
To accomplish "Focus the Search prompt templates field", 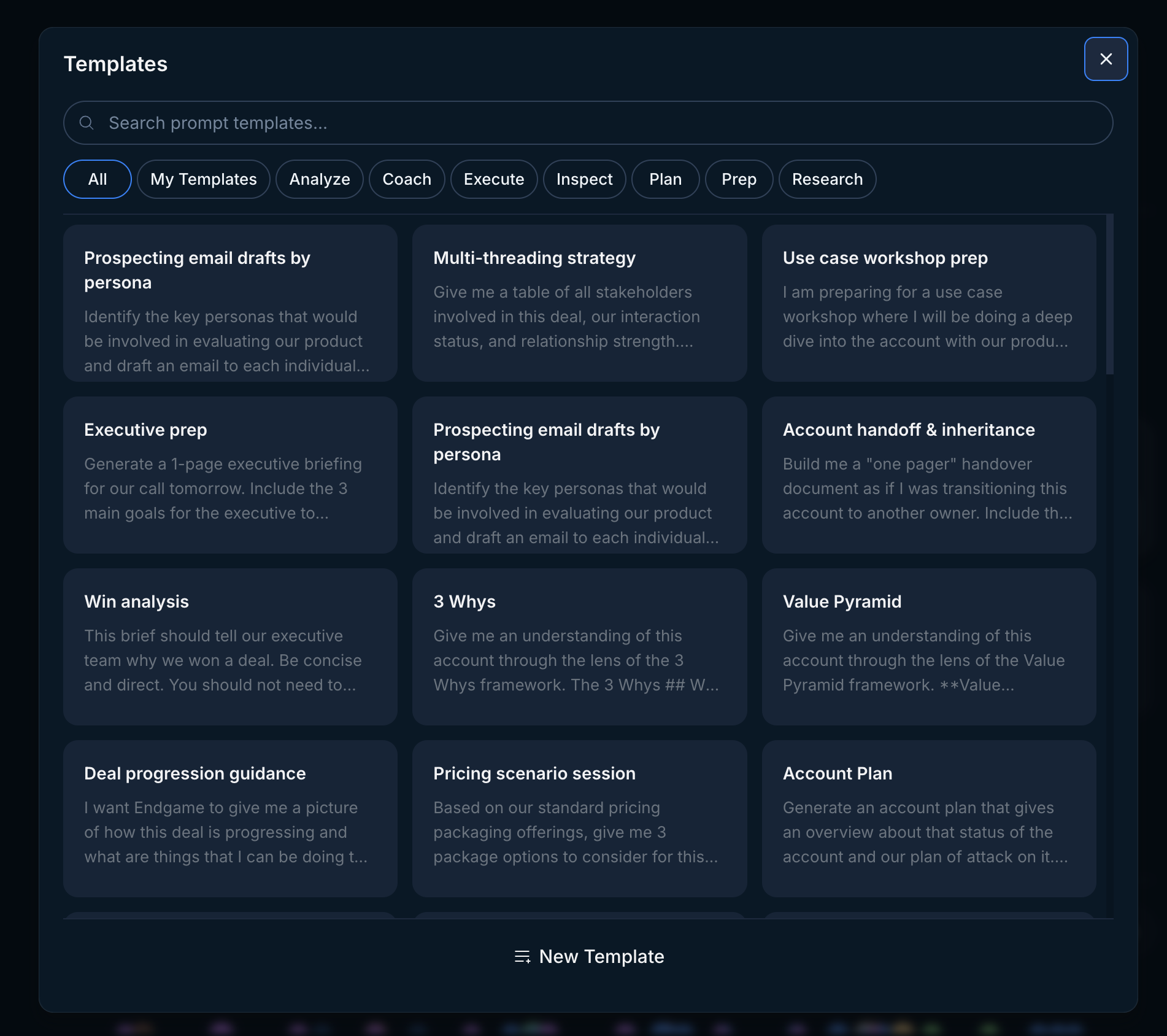I will pyautogui.click(x=588, y=123).
